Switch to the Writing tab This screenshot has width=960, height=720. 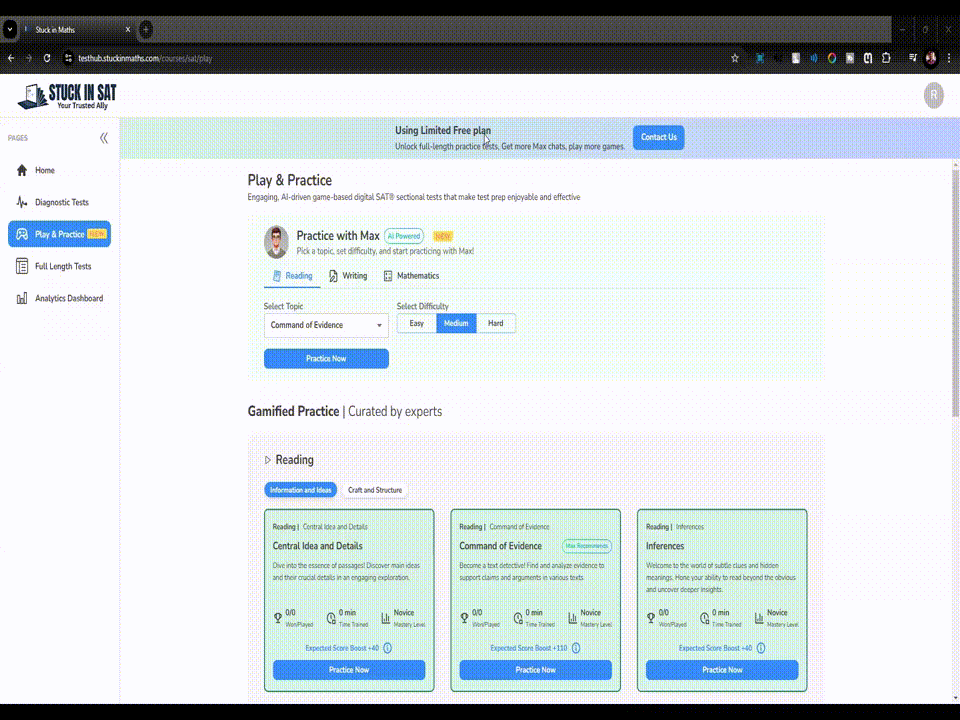click(x=348, y=276)
